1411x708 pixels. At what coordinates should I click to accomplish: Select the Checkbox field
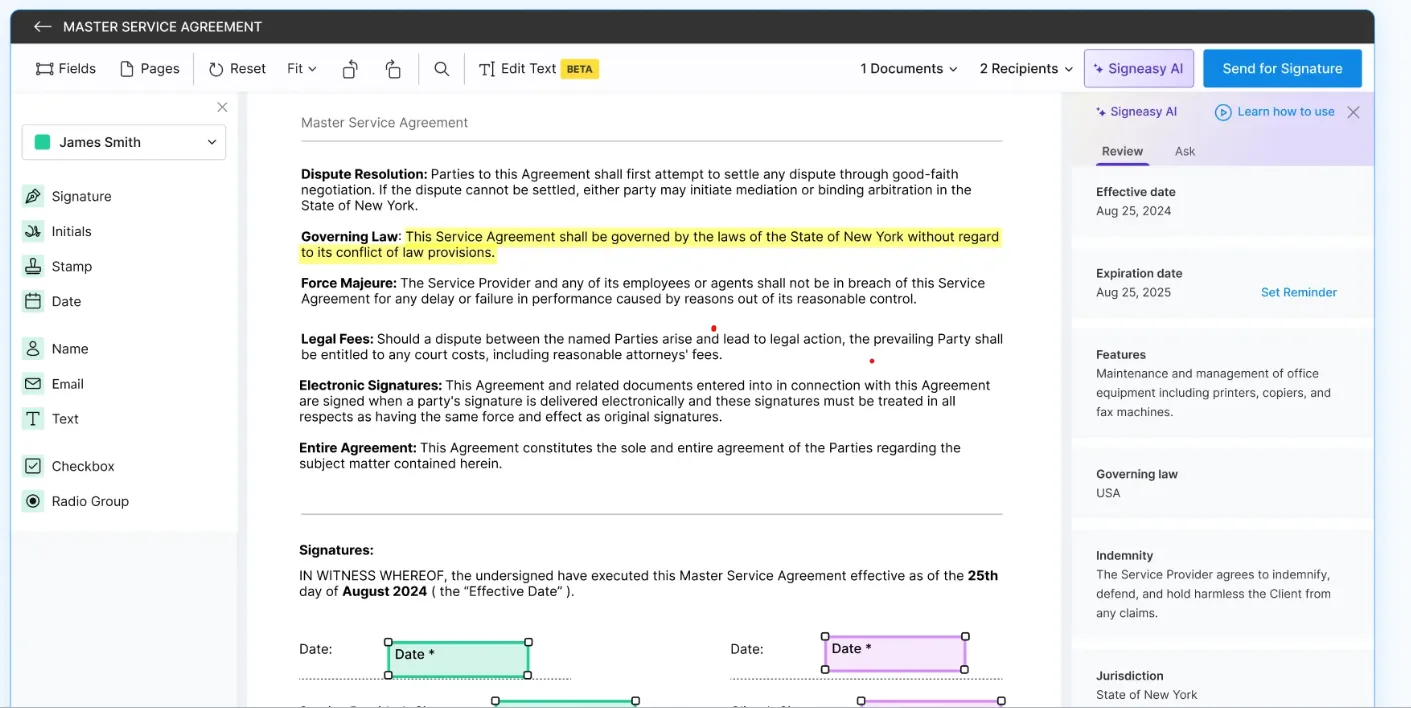(69, 466)
